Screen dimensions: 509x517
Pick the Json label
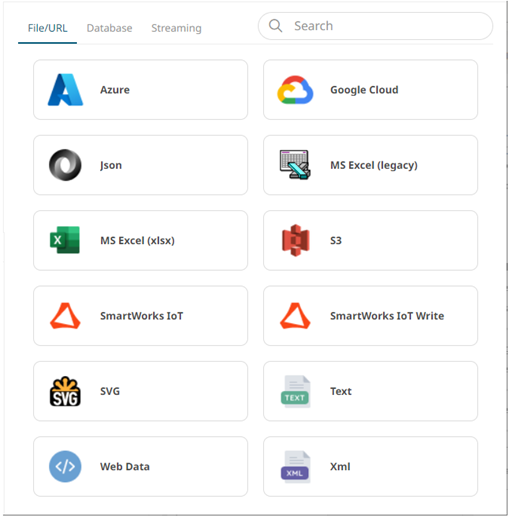click(x=111, y=165)
